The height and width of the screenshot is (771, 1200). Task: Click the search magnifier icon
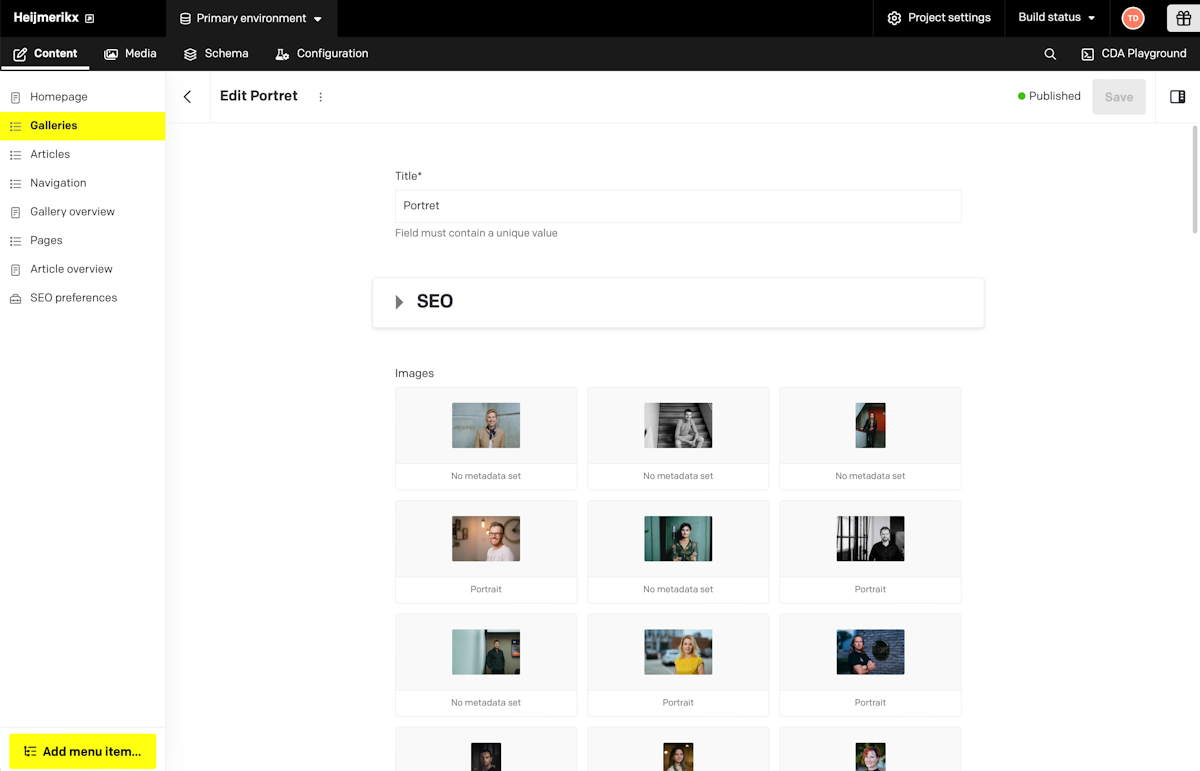(x=1050, y=54)
